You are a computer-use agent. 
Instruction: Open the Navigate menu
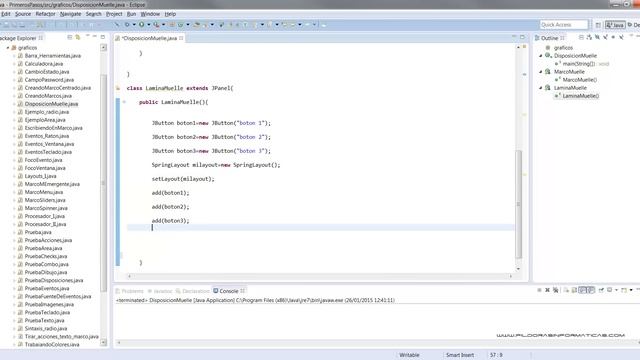click(70, 14)
